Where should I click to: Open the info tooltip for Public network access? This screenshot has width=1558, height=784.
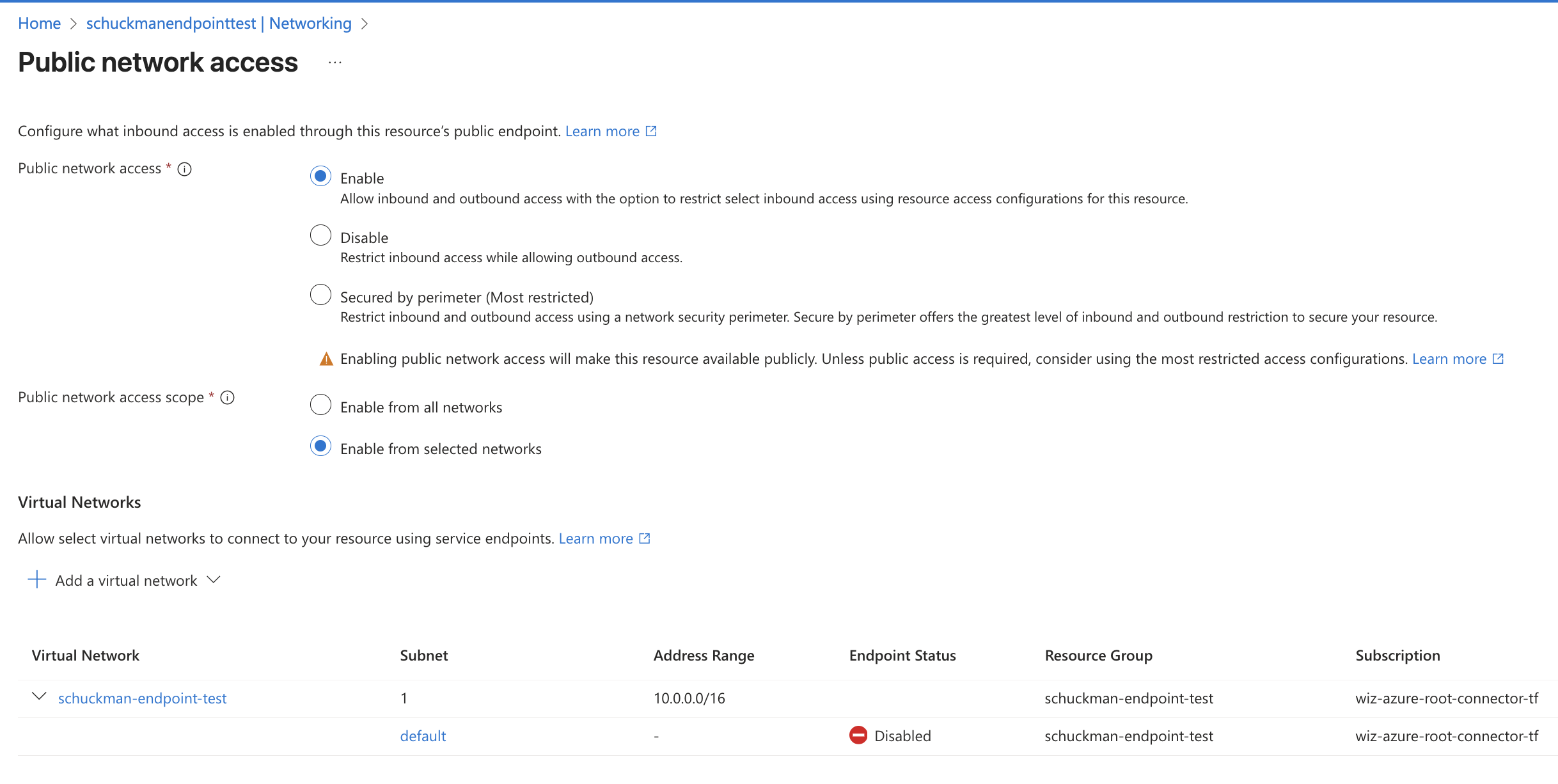pyautogui.click(x=184, y=169)
